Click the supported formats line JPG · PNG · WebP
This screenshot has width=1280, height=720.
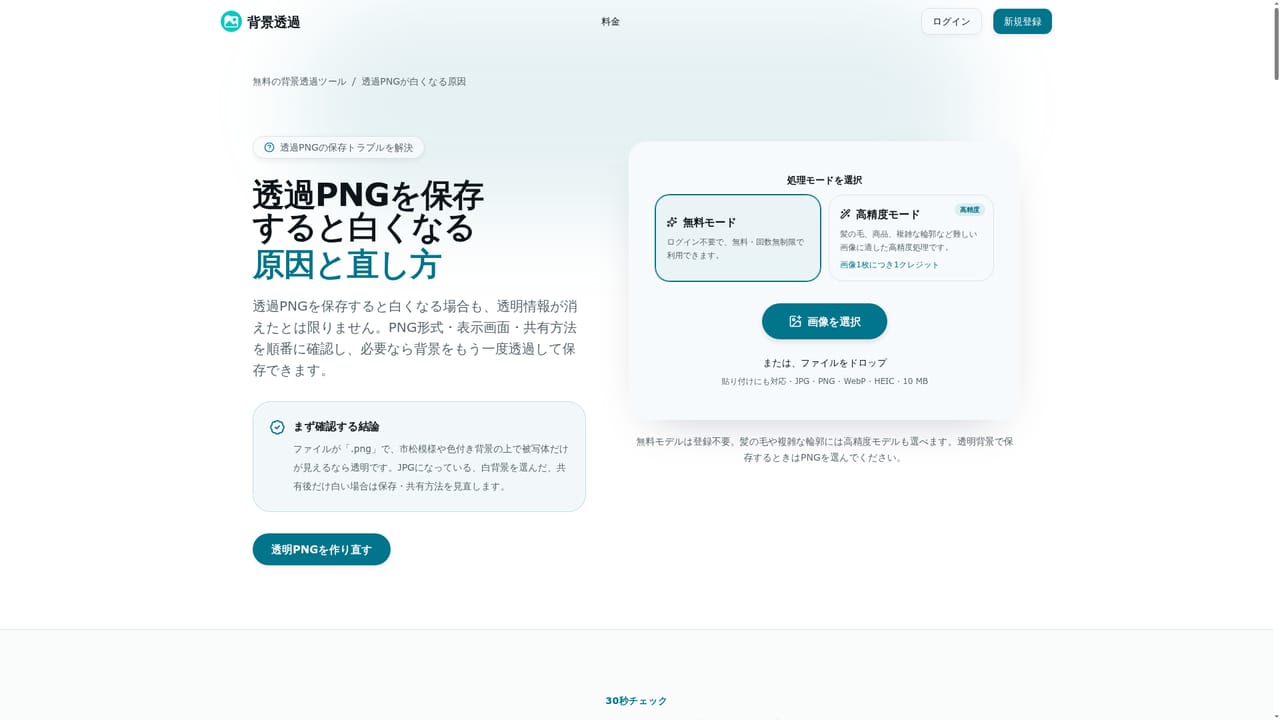(x=824, y=381)
